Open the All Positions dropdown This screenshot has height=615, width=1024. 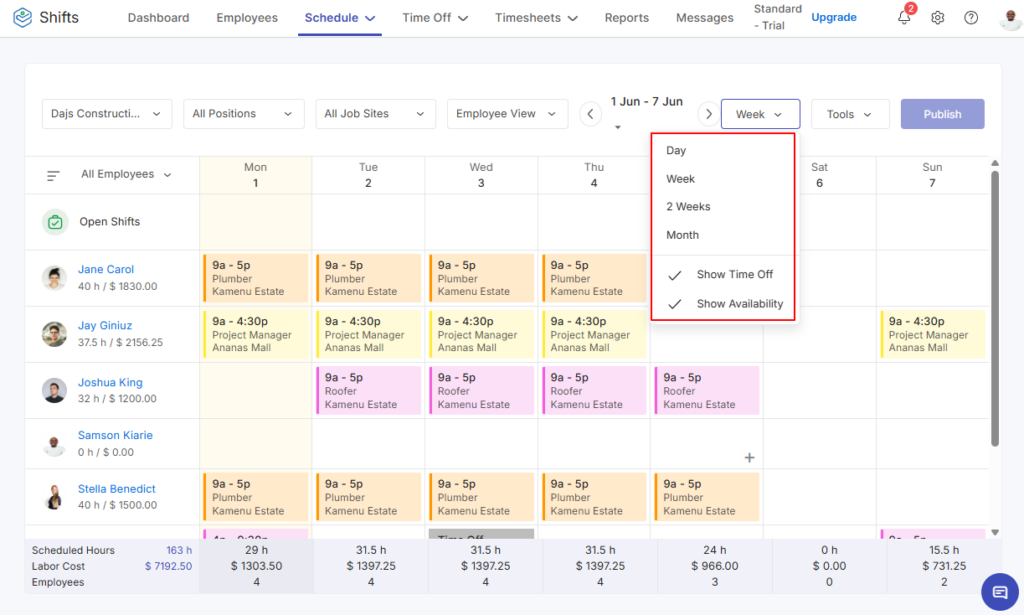point(244,114)
